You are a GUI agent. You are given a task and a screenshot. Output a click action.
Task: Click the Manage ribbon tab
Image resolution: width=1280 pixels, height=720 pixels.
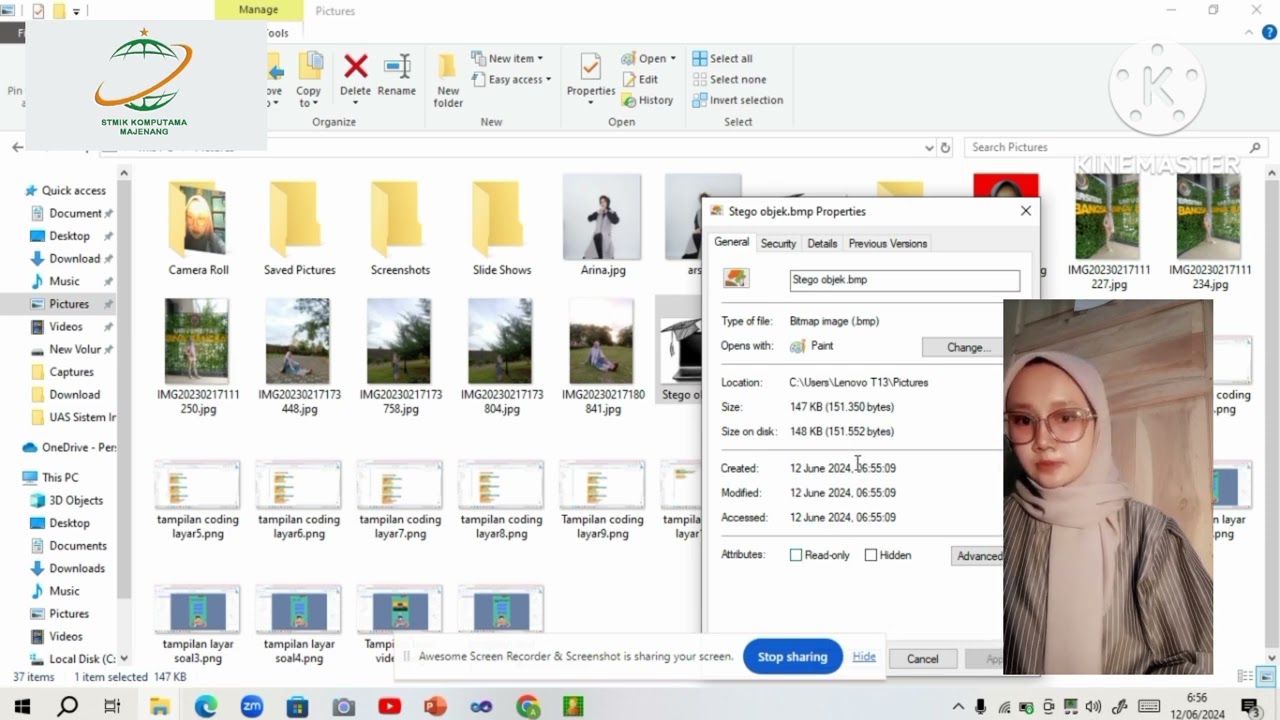(259, 10)
